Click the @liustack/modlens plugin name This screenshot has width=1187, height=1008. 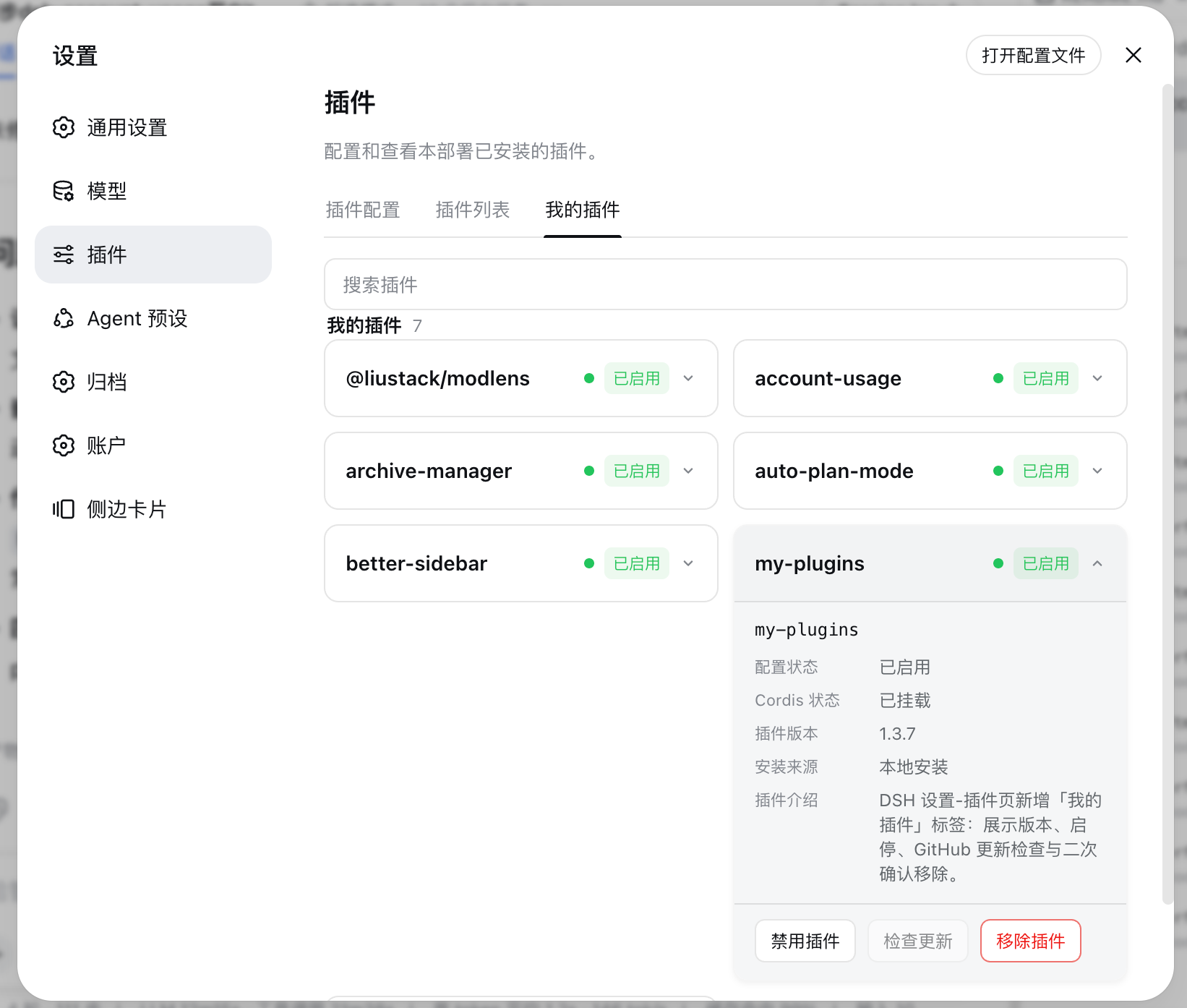[x=438, y=378]
